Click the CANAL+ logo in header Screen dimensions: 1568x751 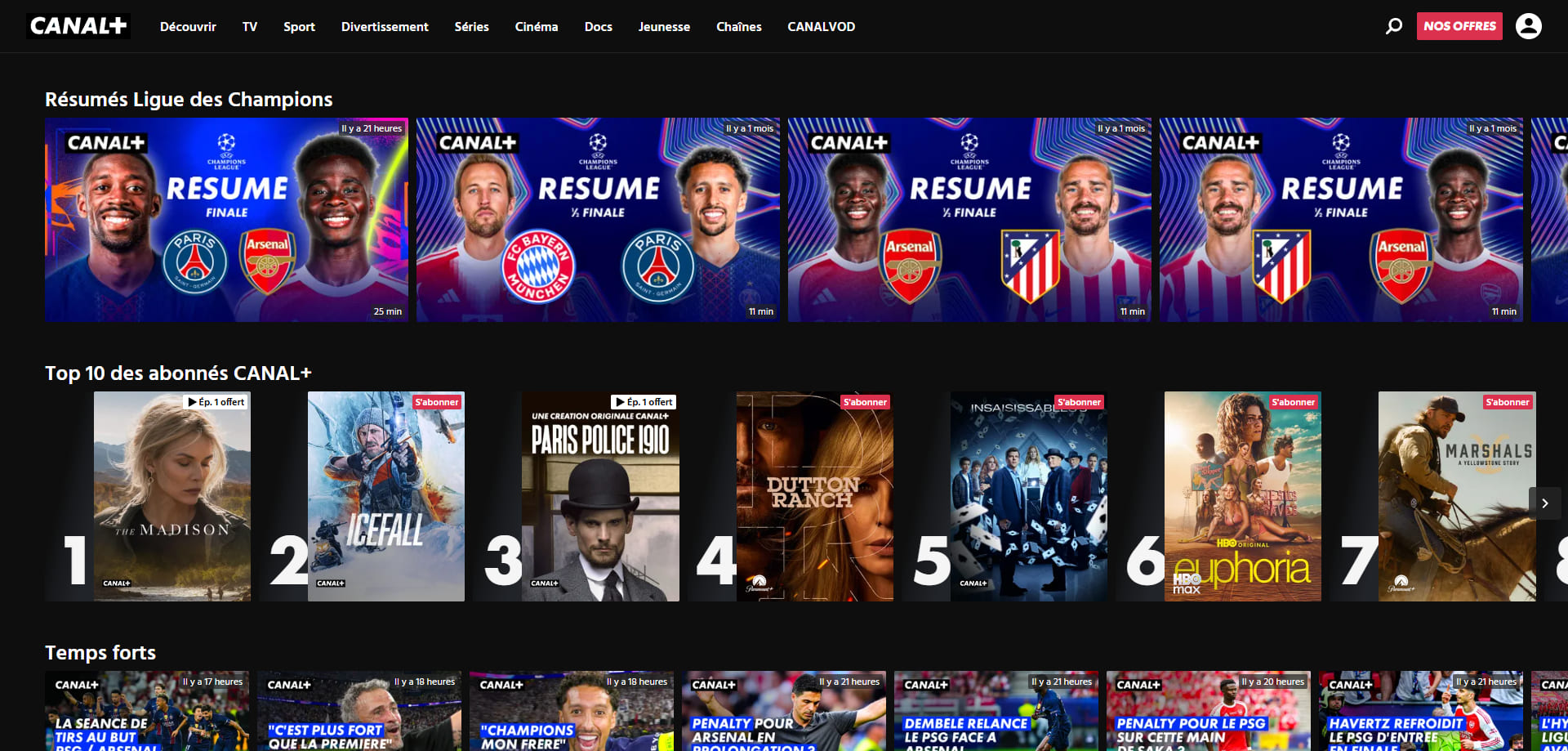click(78, 26)
